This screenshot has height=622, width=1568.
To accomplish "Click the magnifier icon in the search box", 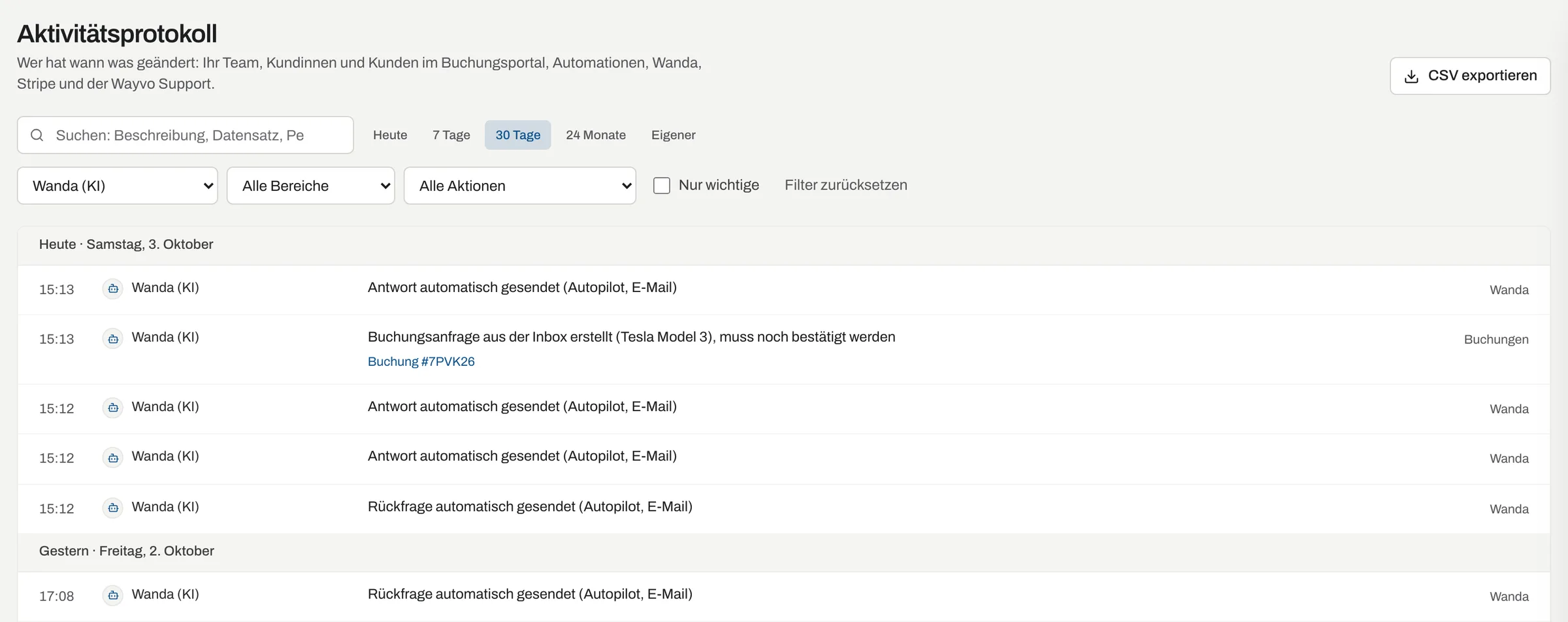I will coord(37,135).
